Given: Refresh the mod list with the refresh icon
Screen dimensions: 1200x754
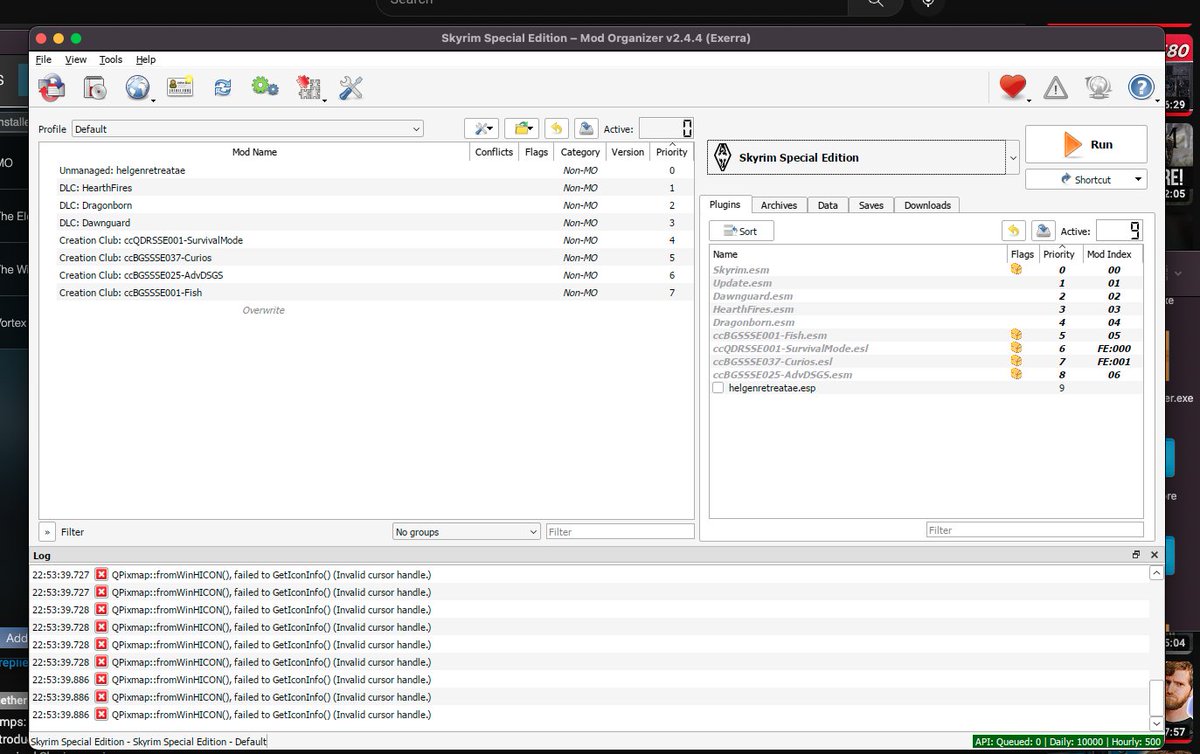Looking at the screenshot, I should (222, 87).
